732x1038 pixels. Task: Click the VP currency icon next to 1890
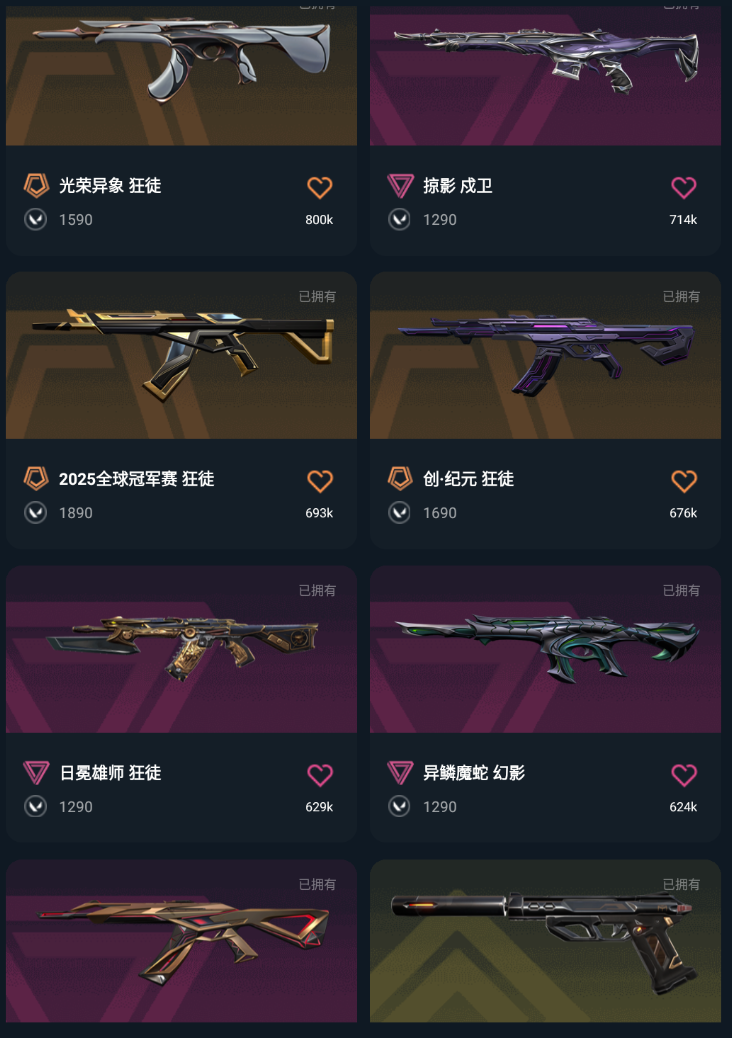tap(36, 512)
